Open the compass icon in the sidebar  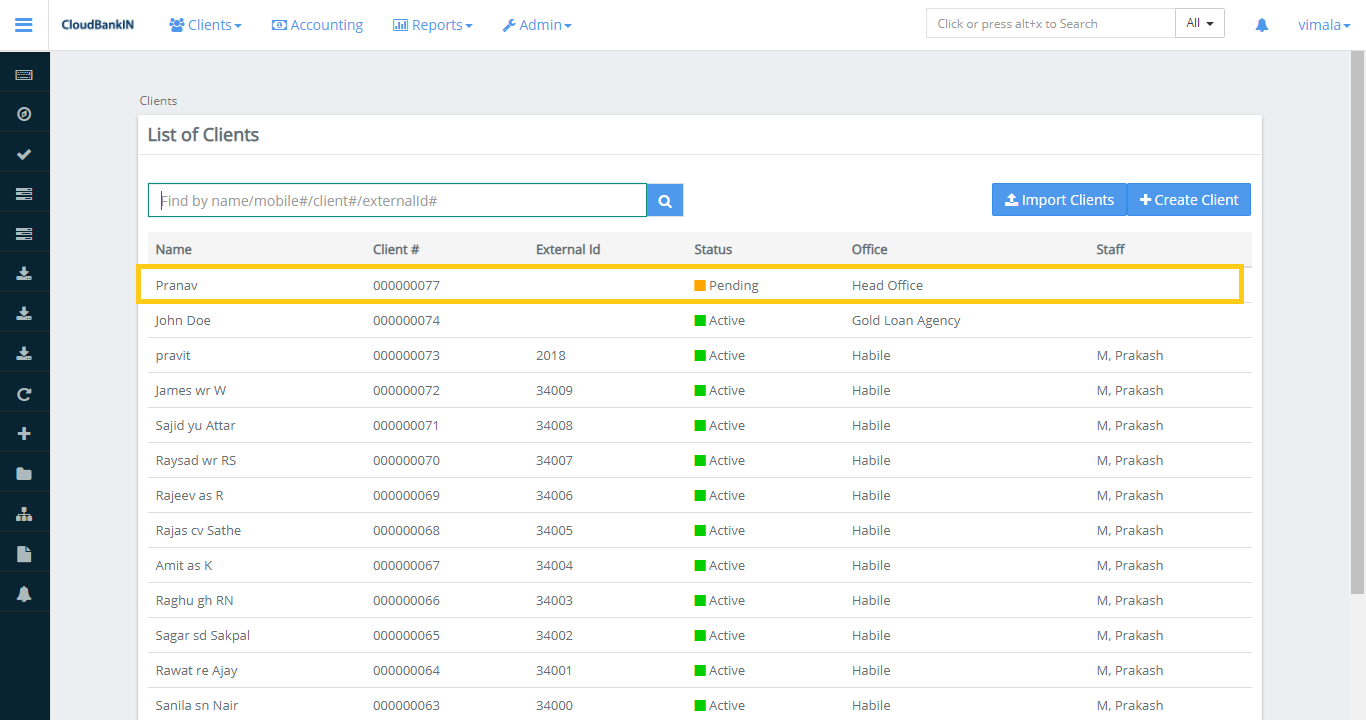tap(24, 114)
